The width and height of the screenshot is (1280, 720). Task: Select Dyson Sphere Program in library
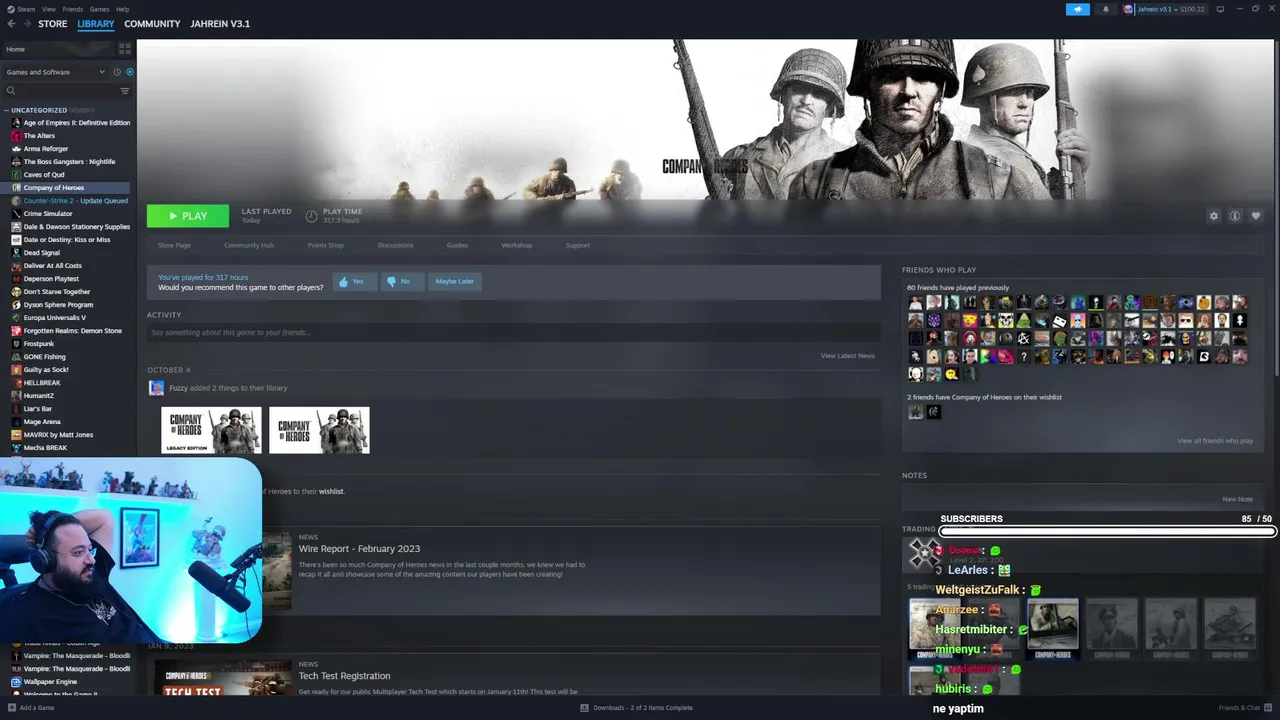(58, 305)
